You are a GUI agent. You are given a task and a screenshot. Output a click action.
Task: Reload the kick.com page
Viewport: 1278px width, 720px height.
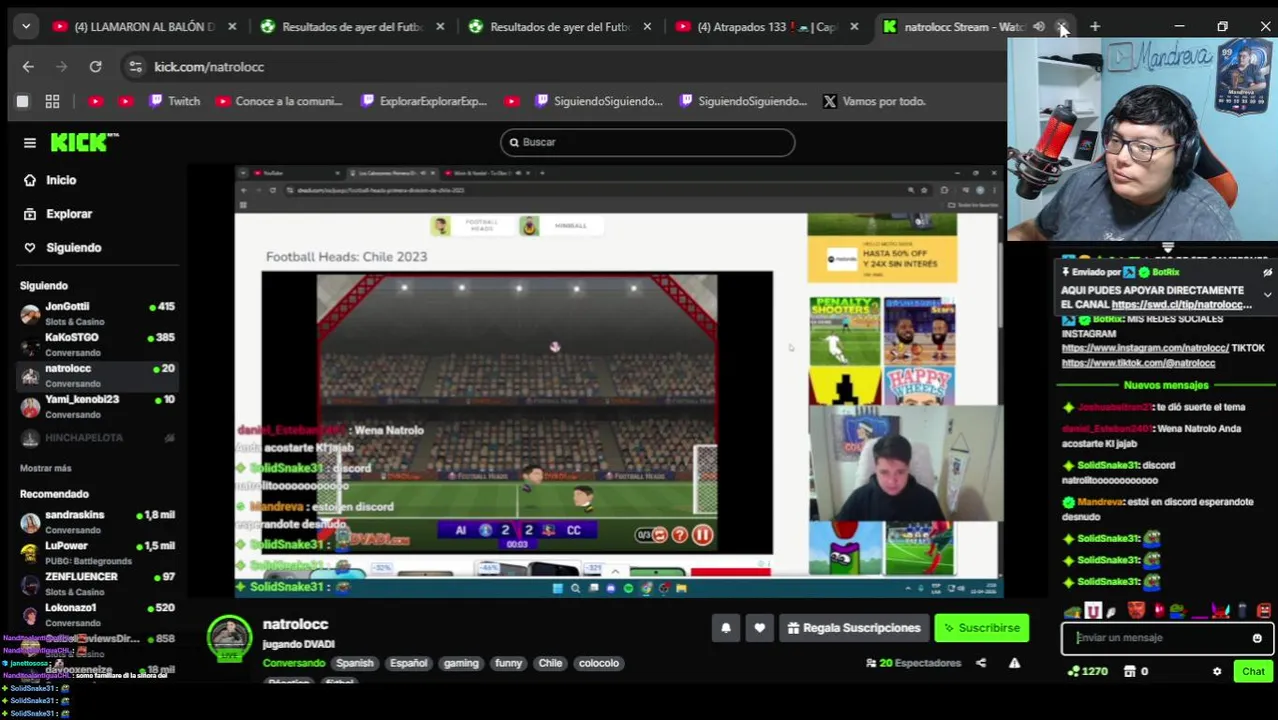tap(95, 67)
